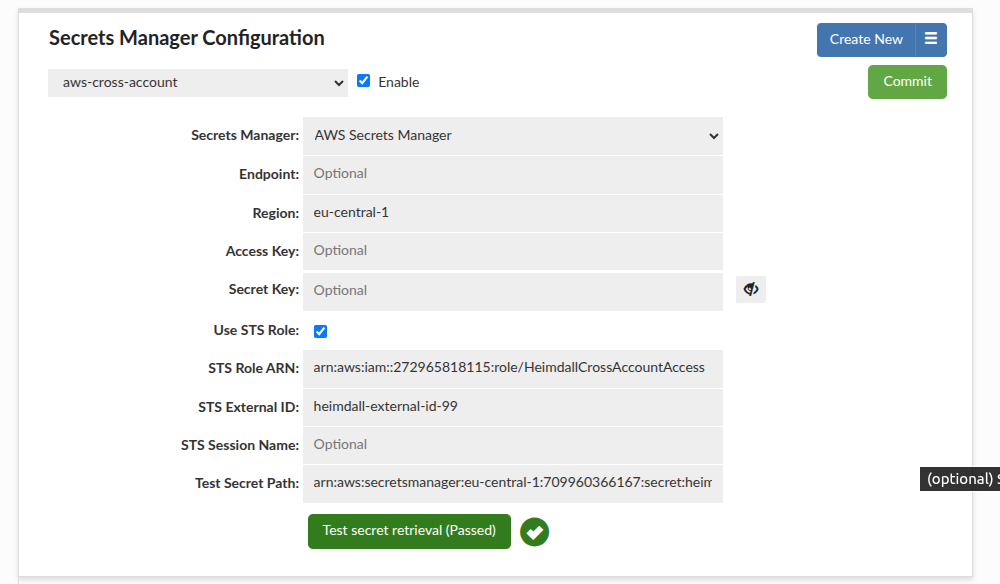The height and width of the screenshot is (584, 1000).
Task: Click the Endpoint input field
Action: click(x=515, y=173)
